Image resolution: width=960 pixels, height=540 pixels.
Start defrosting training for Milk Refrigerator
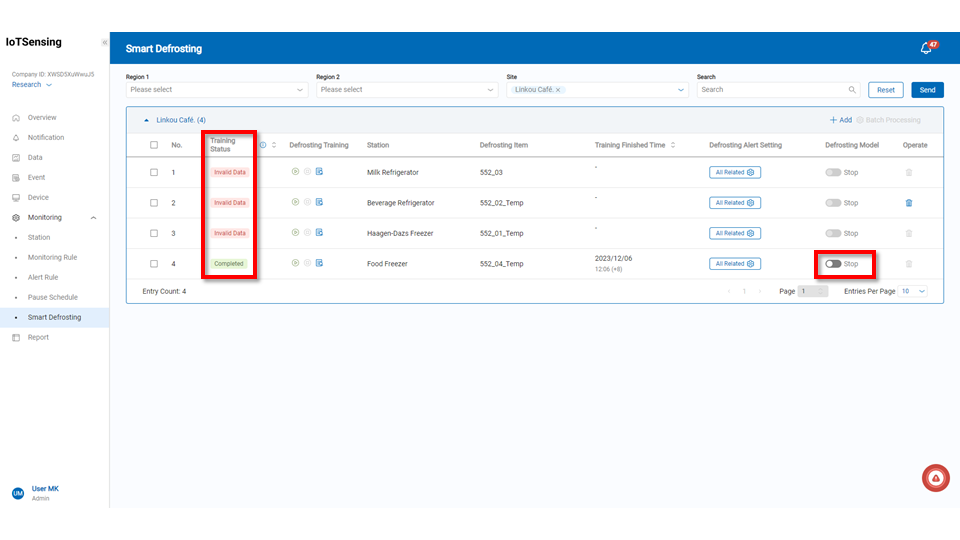295,172
